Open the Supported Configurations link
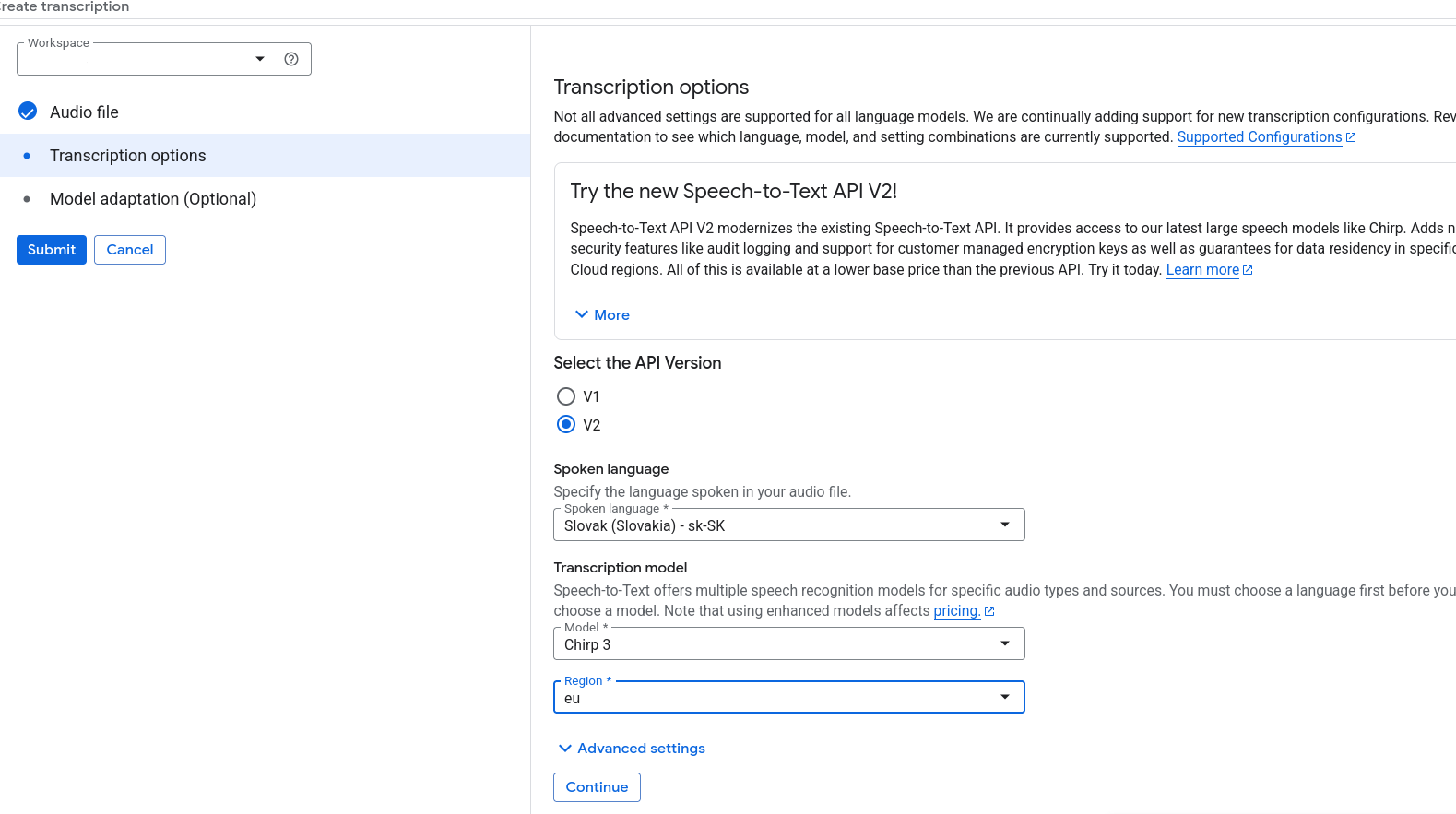Viewport: 1456px width, 814px height. pos(1259,137)
